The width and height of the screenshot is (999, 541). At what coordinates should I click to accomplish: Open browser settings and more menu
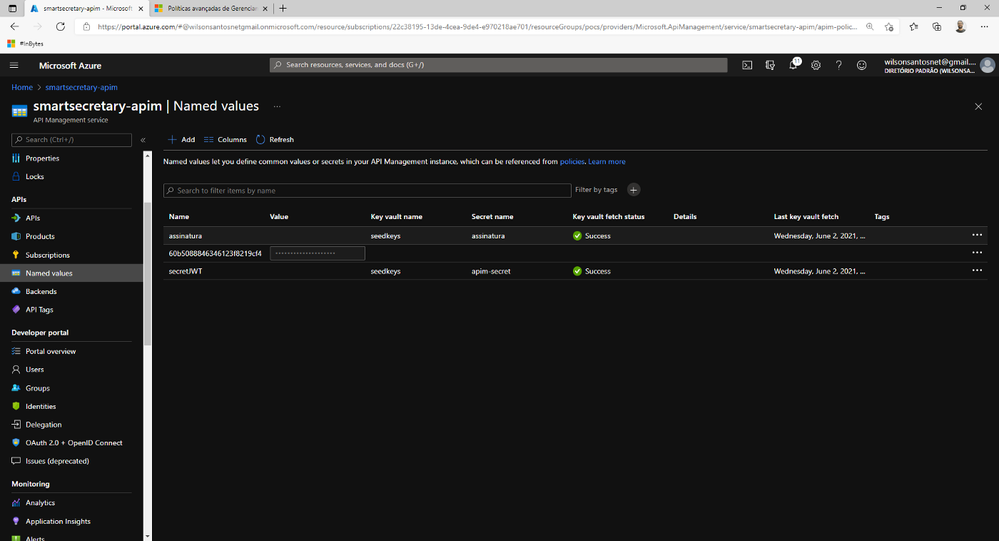tap(984, 27)
